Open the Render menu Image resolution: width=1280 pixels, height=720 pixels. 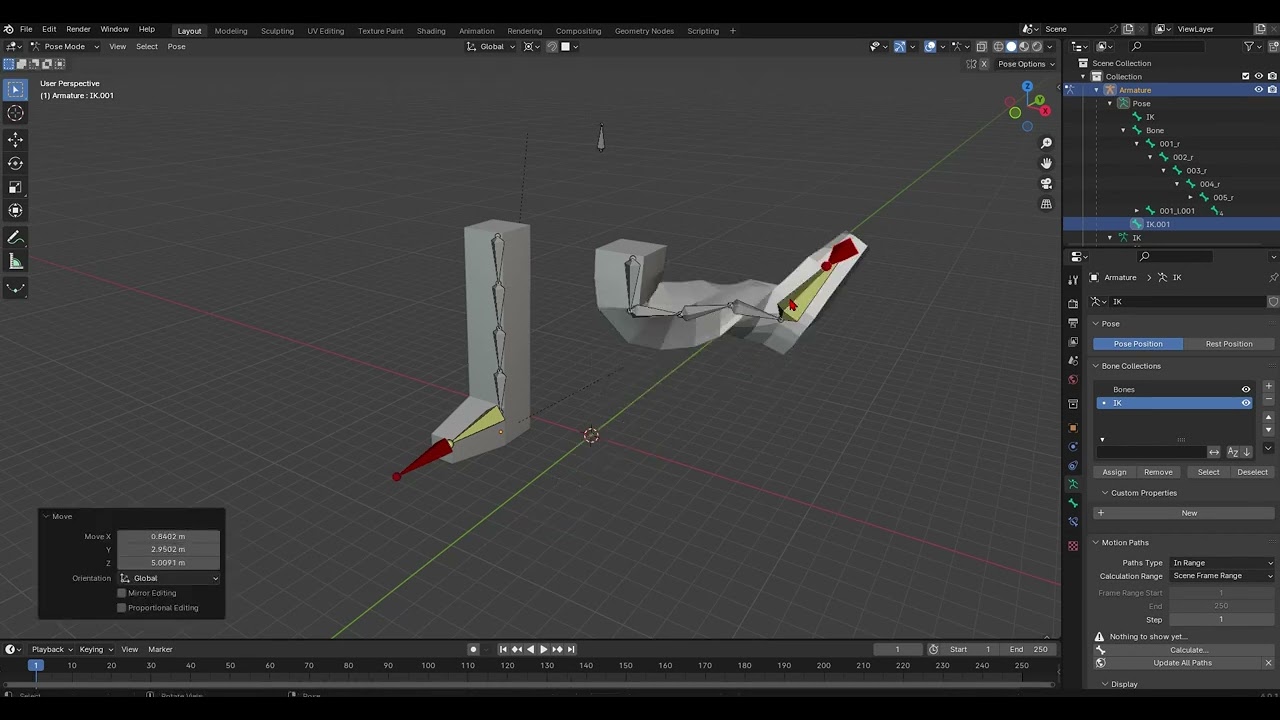pyautogui.click(x=78, y=29)
